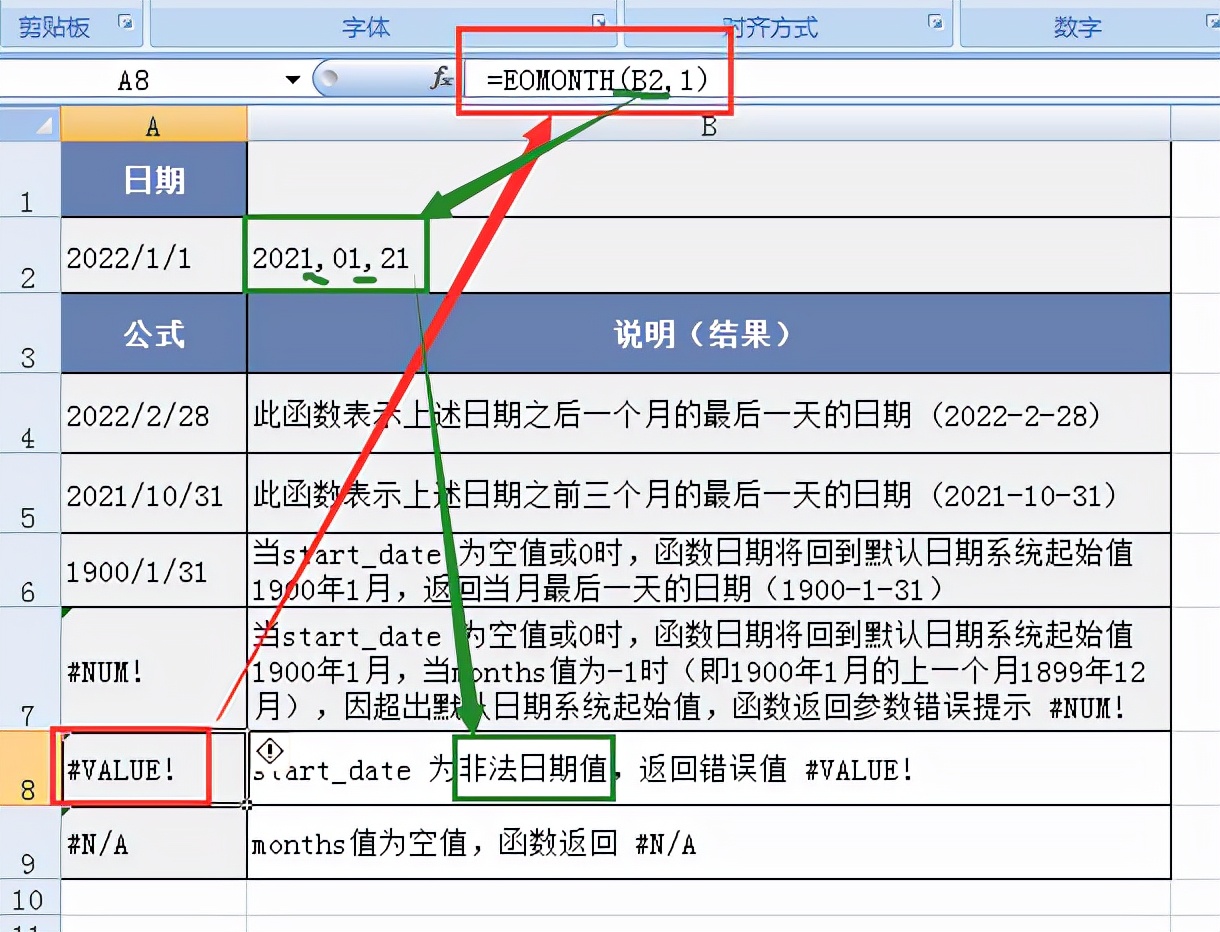Click the 字体 group label
The width and height of the screenshot is (1220, 932).
click(x=366, y=26)
